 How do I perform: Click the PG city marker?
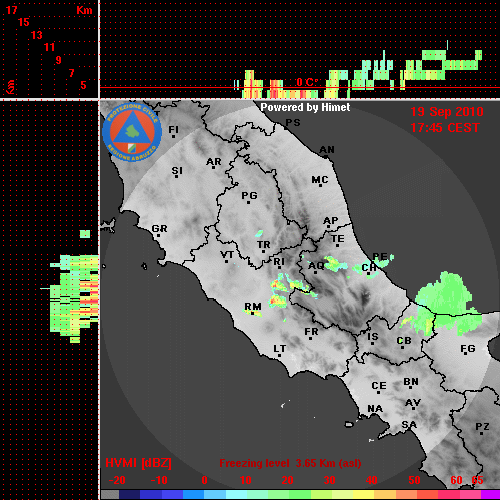(x=248, y=202)
